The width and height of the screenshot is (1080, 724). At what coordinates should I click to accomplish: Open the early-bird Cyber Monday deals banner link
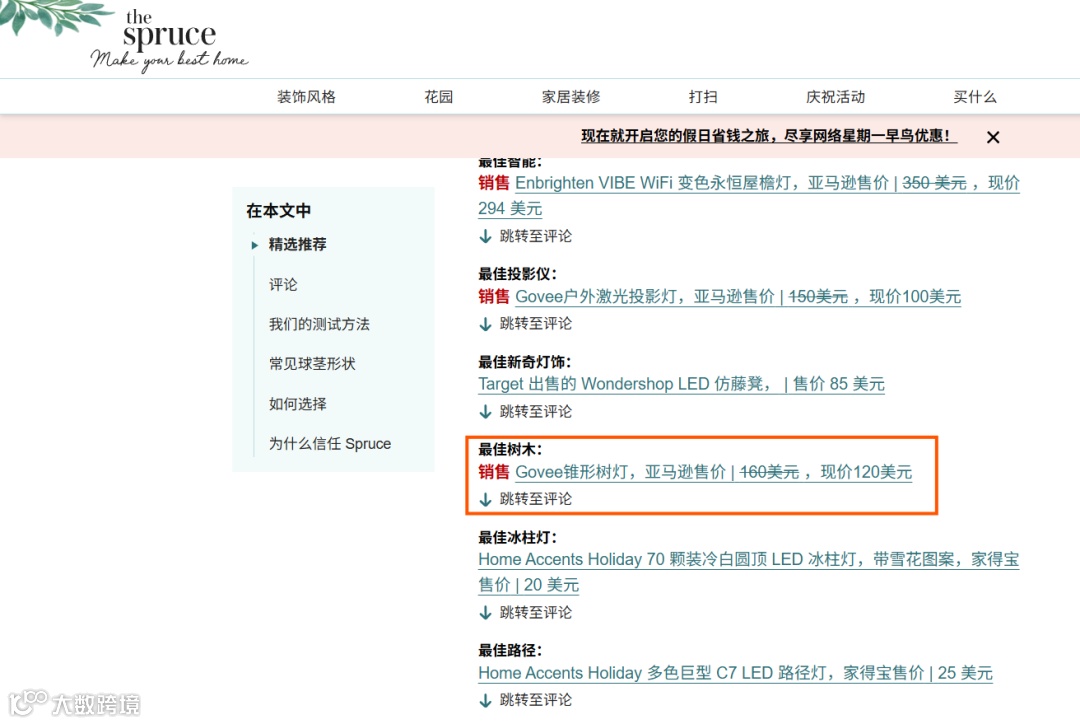pyautogui.click(x=769, y=136)
